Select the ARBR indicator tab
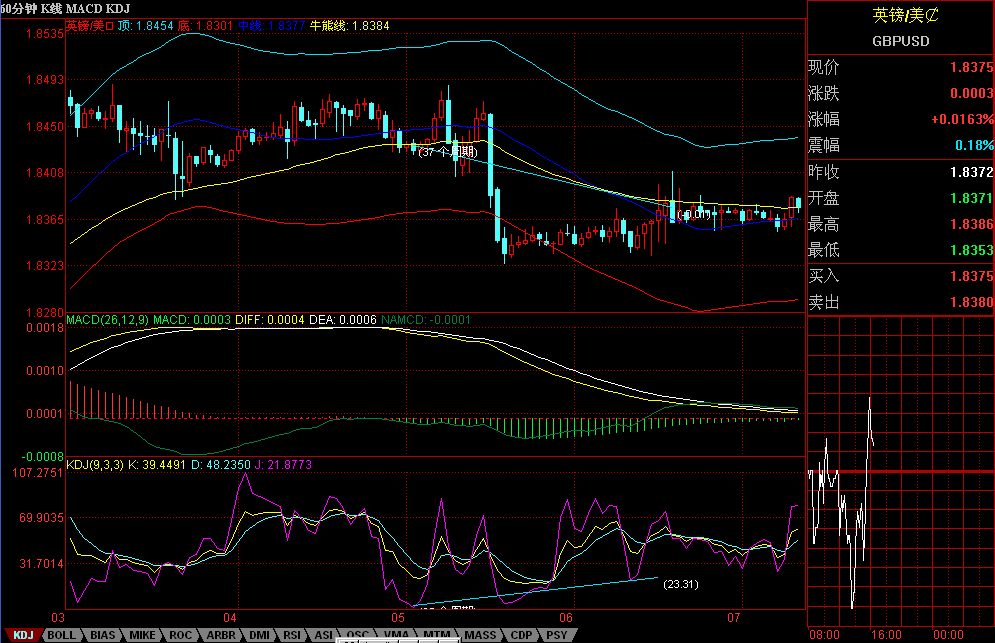This screenshot has height=643, width=995. coord(219,635)
